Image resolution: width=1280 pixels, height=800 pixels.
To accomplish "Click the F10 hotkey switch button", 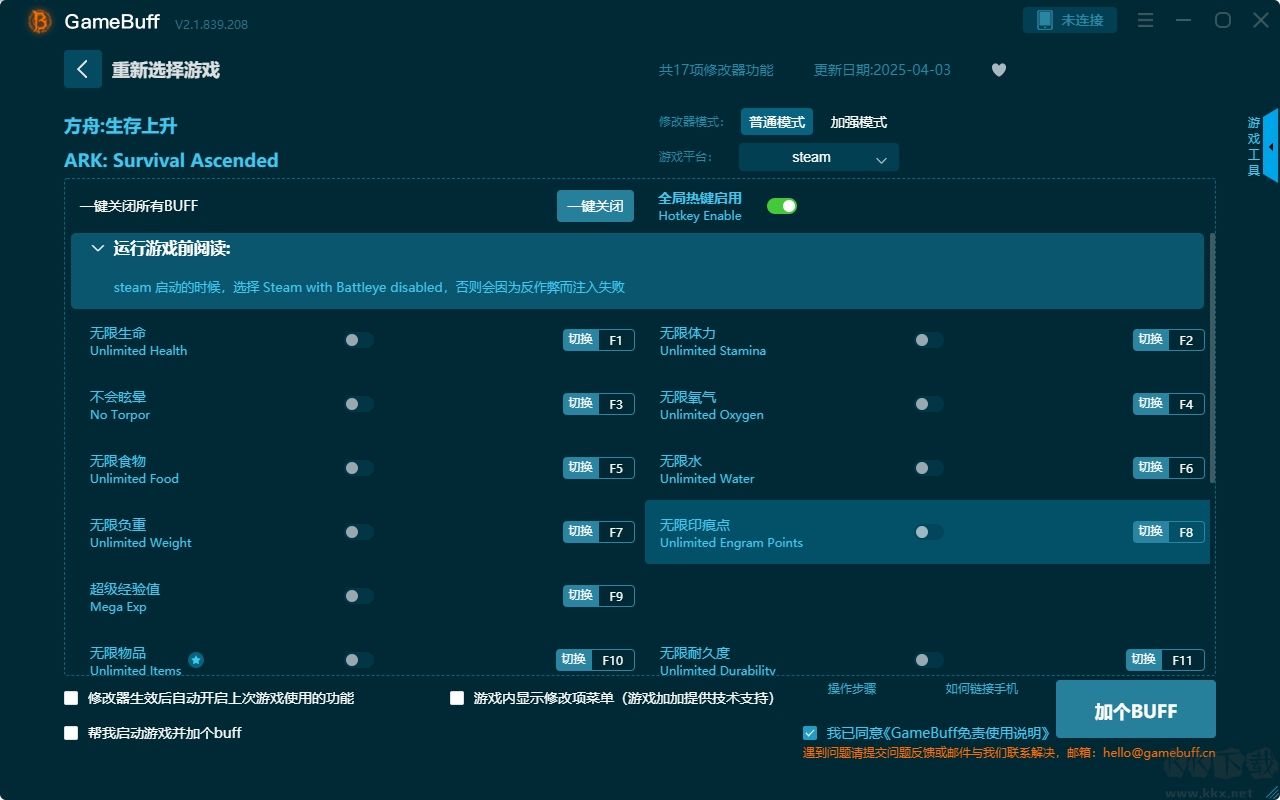I will coord(596,660).
